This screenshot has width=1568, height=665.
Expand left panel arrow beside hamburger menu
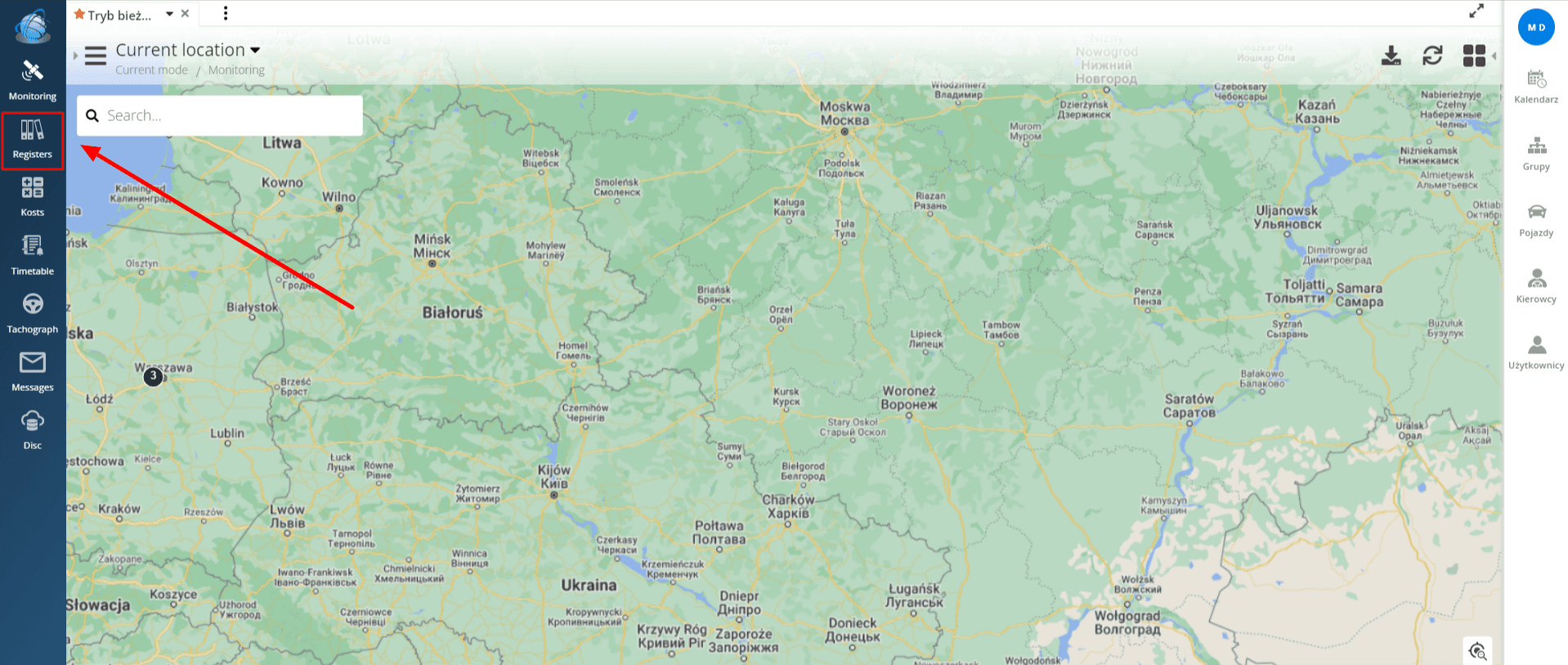tap(75, 56)
